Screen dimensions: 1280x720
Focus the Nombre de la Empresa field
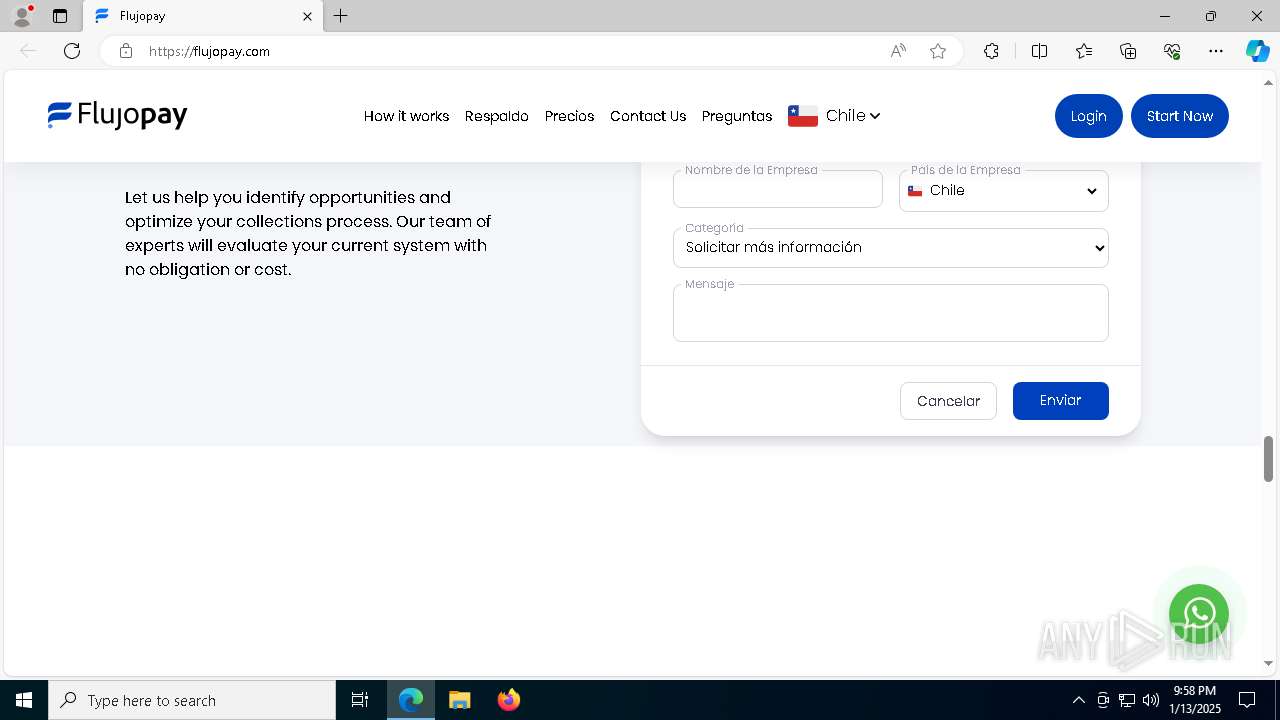tap(778, 189)
